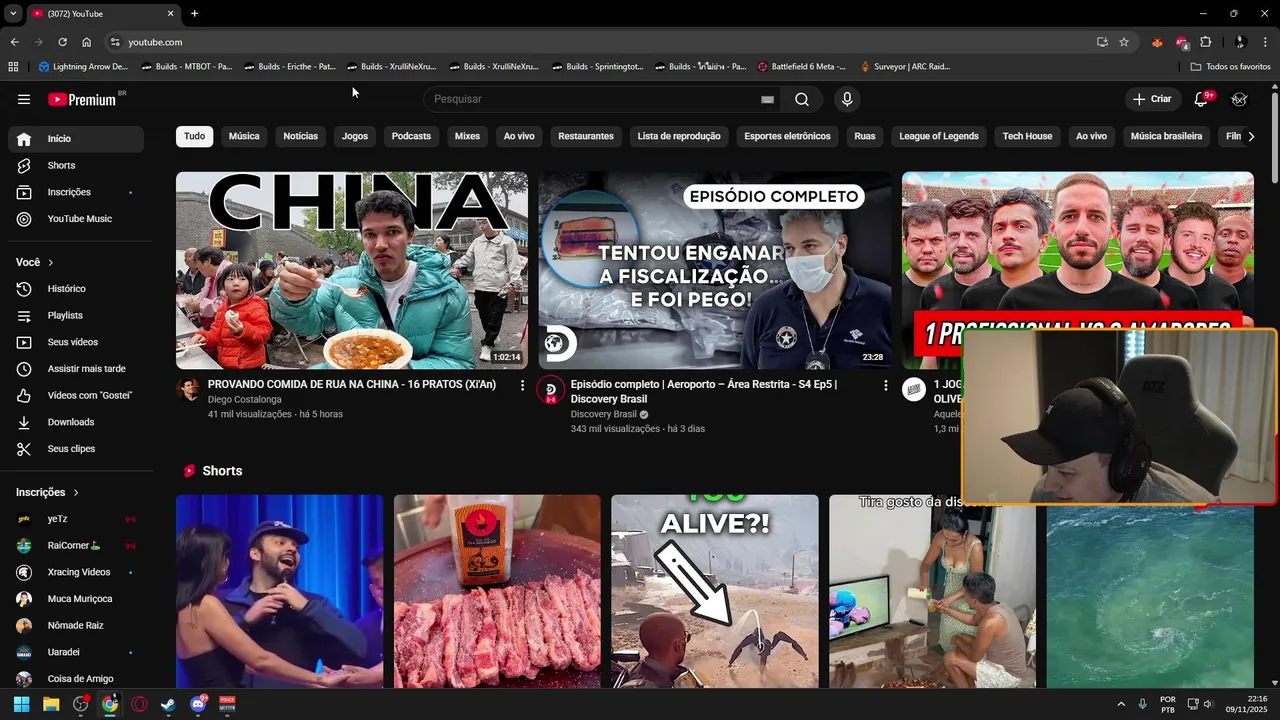Open the grilled meat Shorts thumbnail
The width and height of the screenshot is (1280, 720).
click(x=497, y=591)
